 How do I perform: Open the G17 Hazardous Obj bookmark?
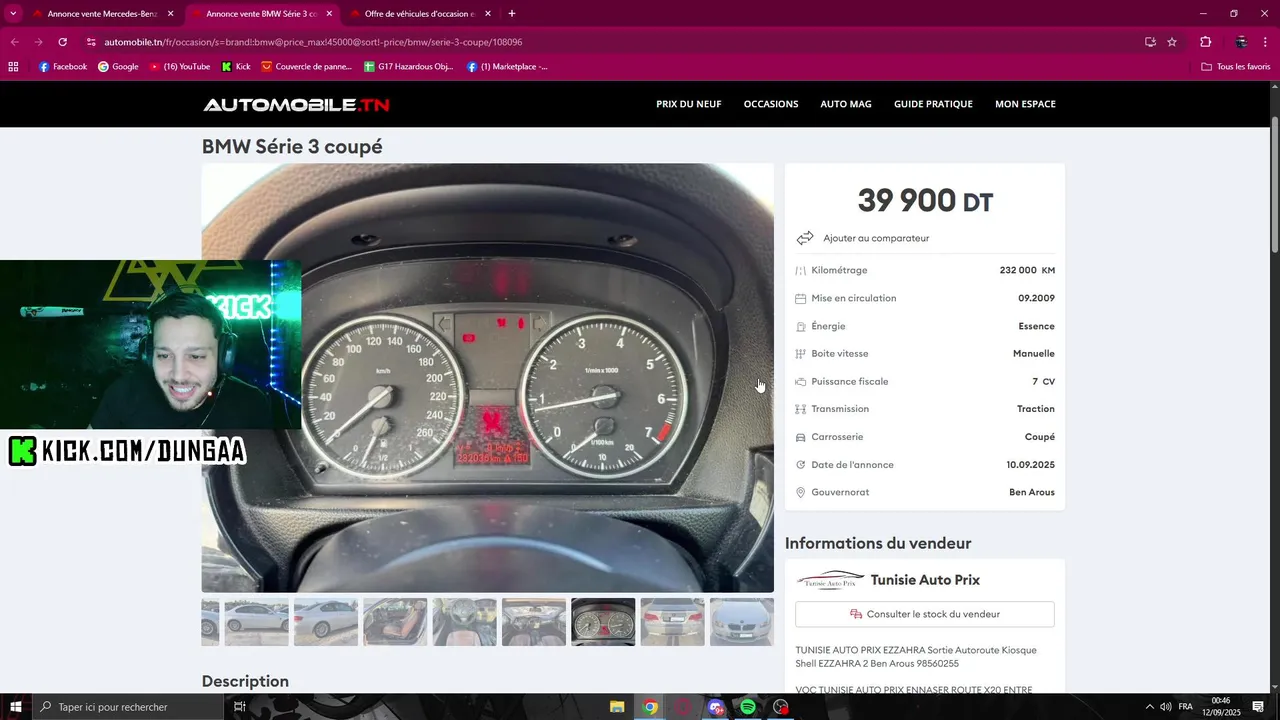tap(409, 67)
